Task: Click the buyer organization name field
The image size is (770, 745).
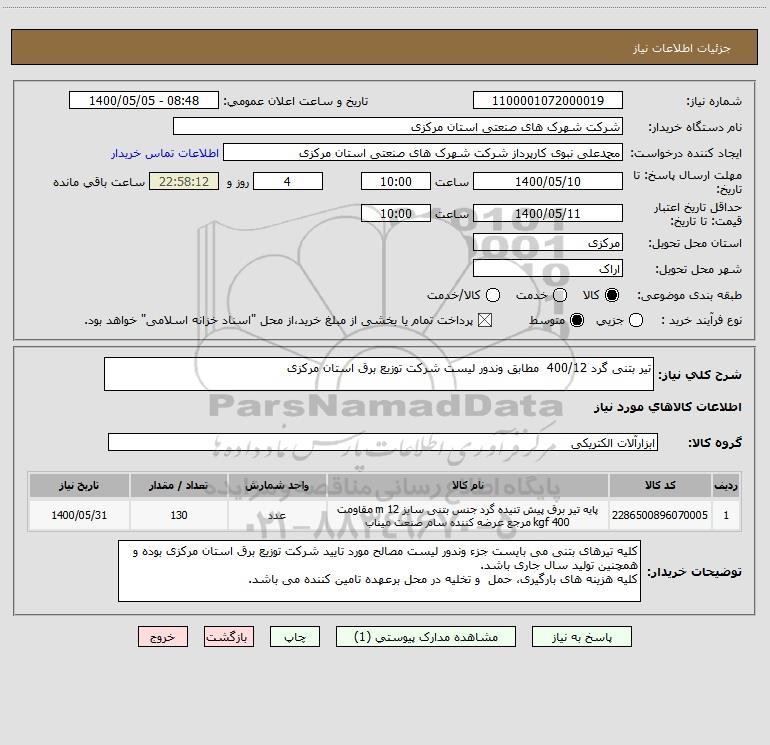Action: coord(398,127)
